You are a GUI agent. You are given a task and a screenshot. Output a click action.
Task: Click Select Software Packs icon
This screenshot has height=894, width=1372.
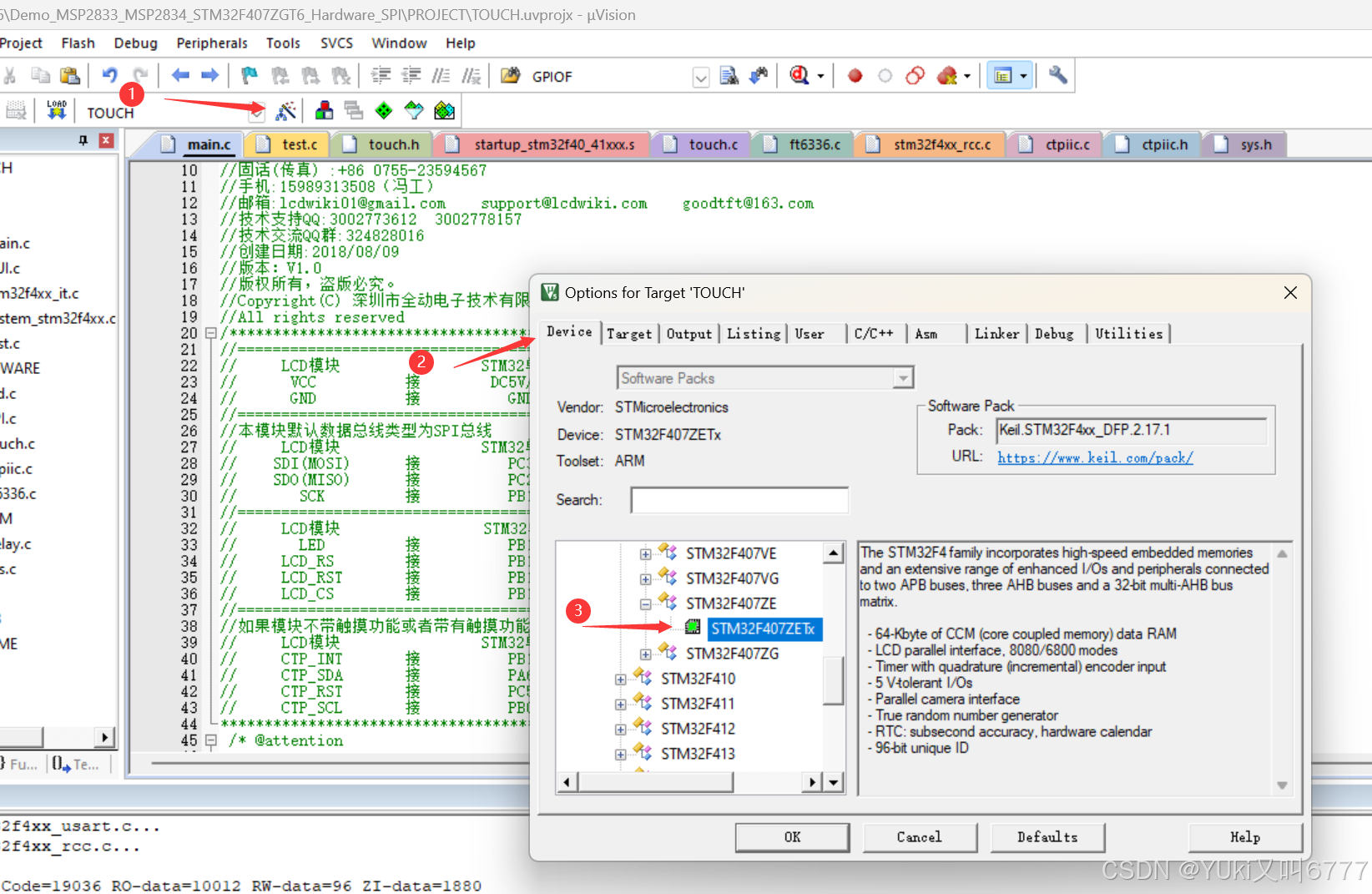(x=414, y=110)
